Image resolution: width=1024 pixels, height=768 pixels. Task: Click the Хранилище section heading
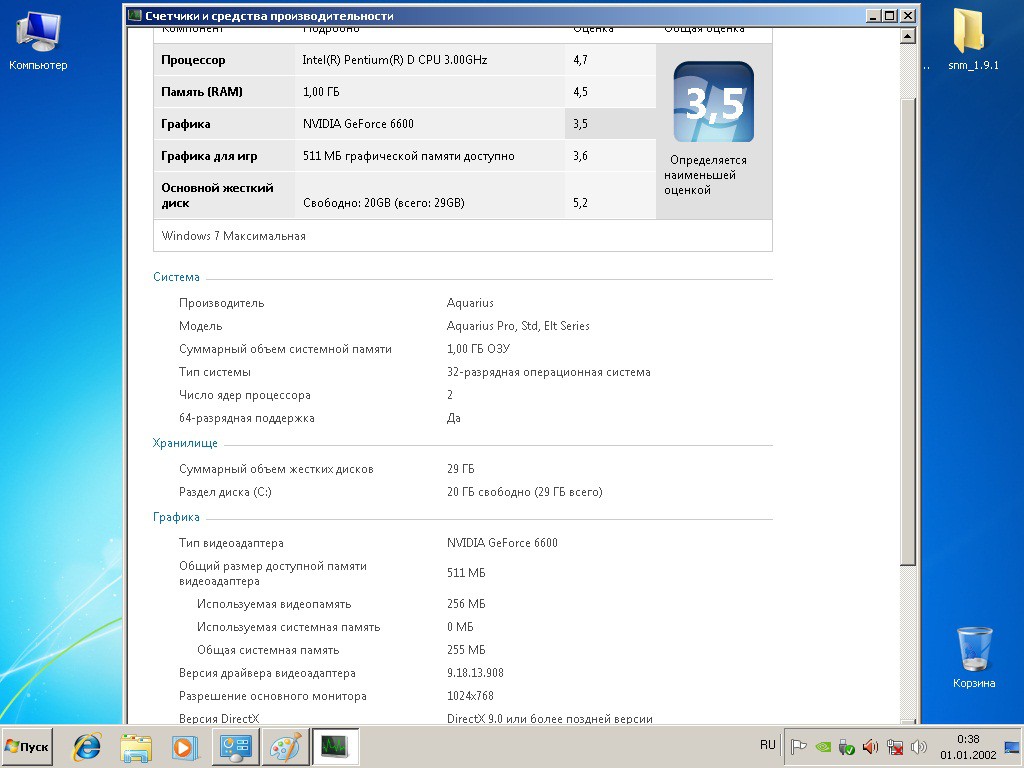[185, 443]
